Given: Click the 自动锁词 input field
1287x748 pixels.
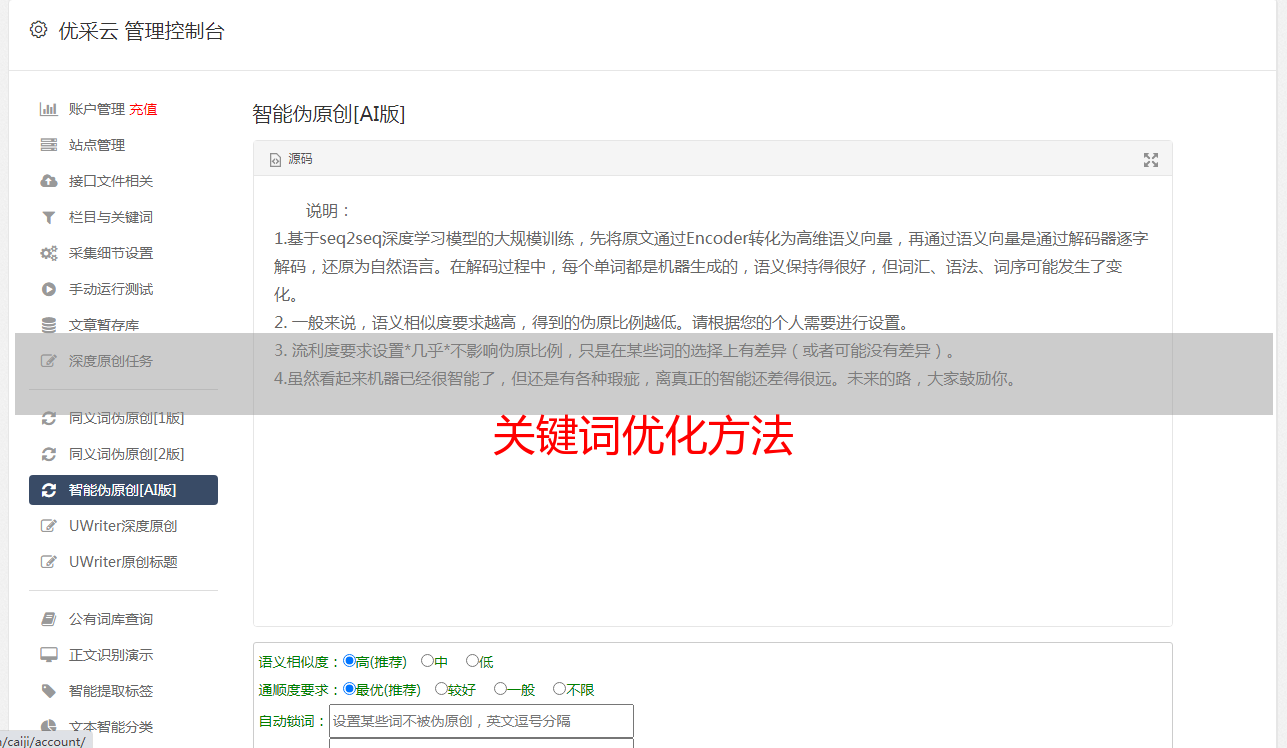Looking at the screenshot, I should (x=481, y=721).
